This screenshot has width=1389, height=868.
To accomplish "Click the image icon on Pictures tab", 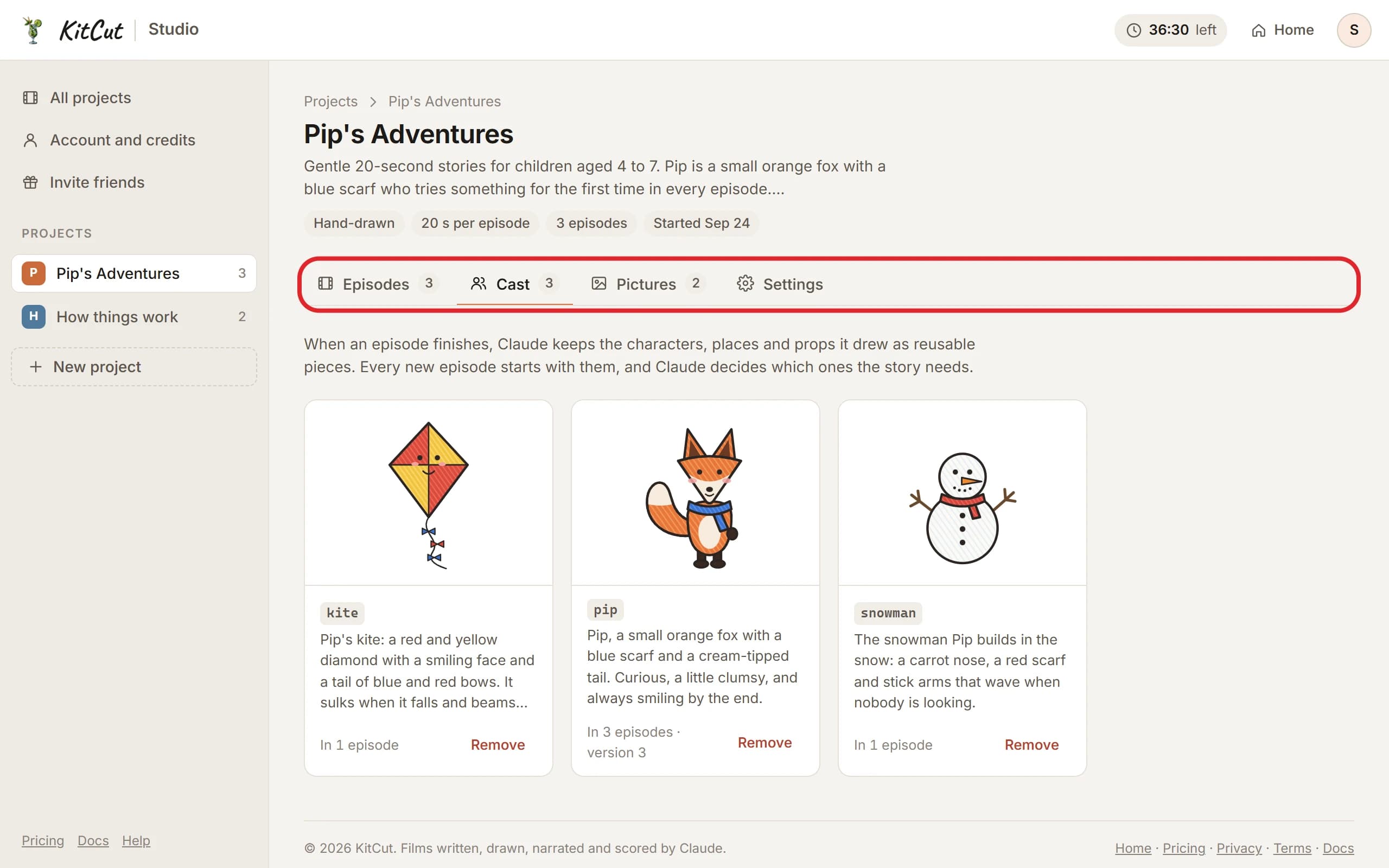I will pyautogui.click(x=598, y=283).
